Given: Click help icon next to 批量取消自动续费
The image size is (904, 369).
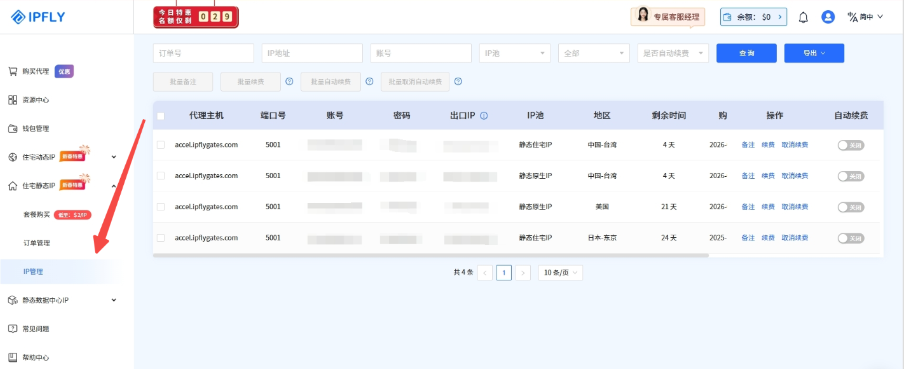Looking at the screenshot, I should tap(458, 82).
